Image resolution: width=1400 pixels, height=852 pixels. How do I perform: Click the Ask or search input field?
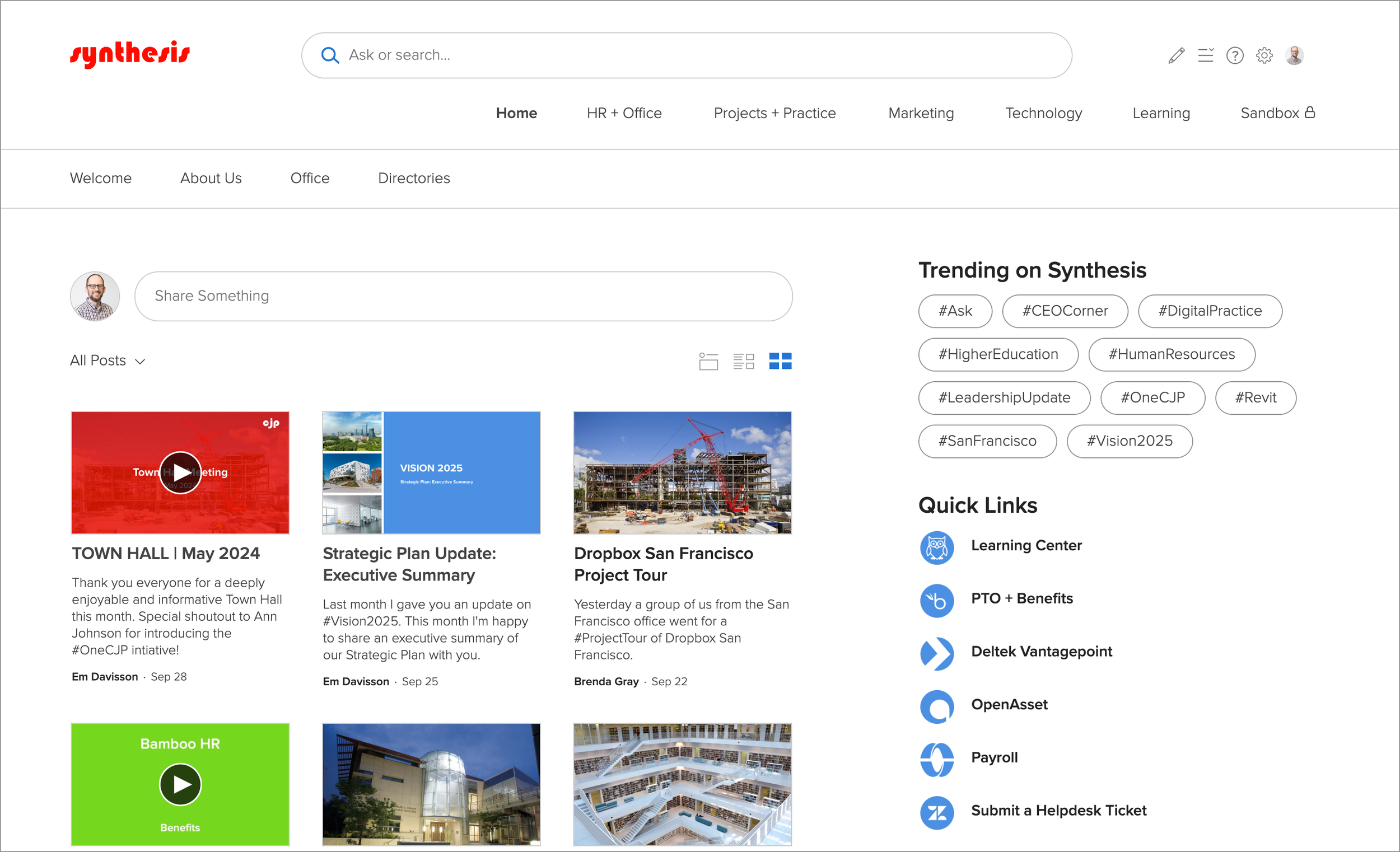tap(687, 55)
